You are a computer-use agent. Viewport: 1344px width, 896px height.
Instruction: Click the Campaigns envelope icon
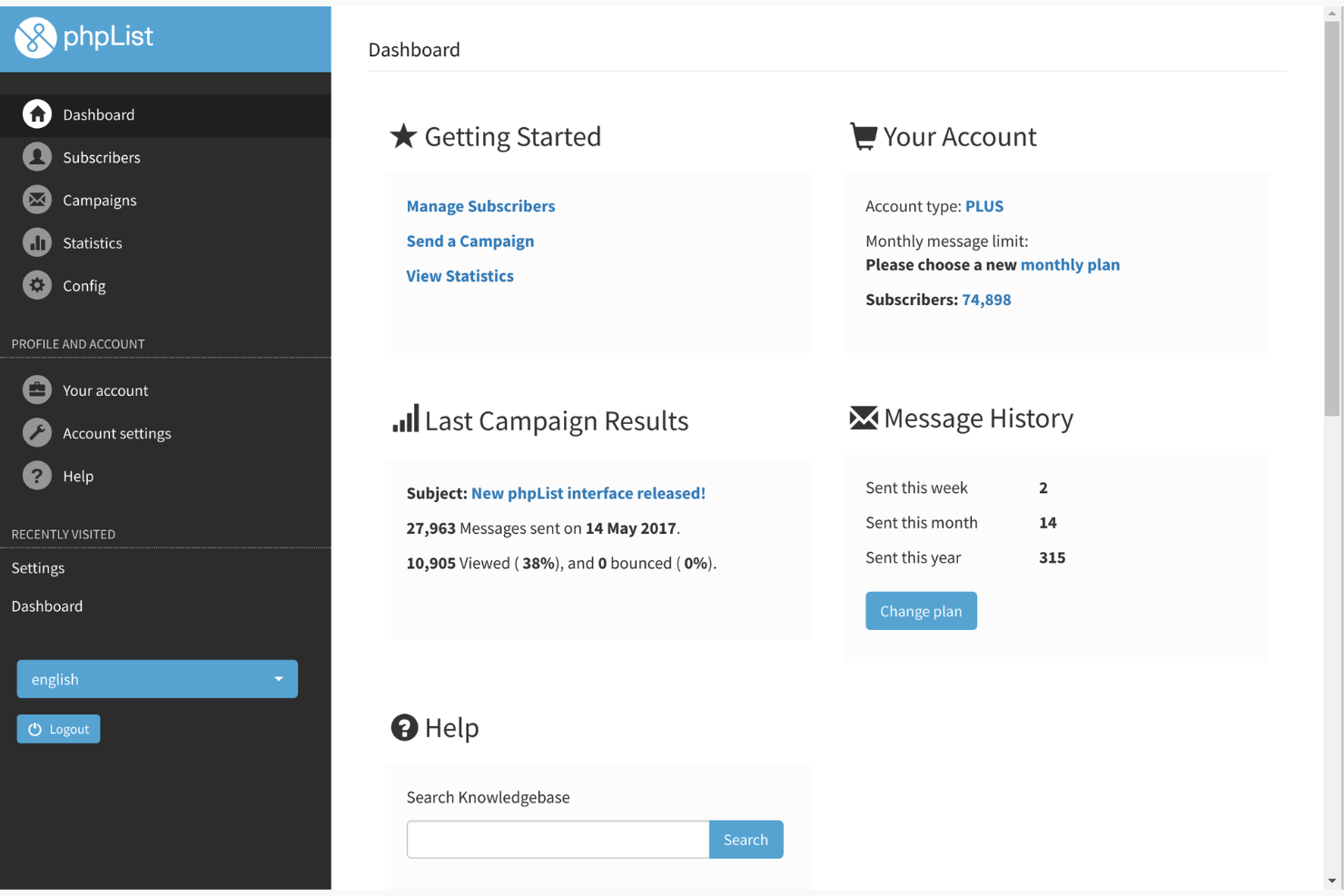[x=37, y=200]
